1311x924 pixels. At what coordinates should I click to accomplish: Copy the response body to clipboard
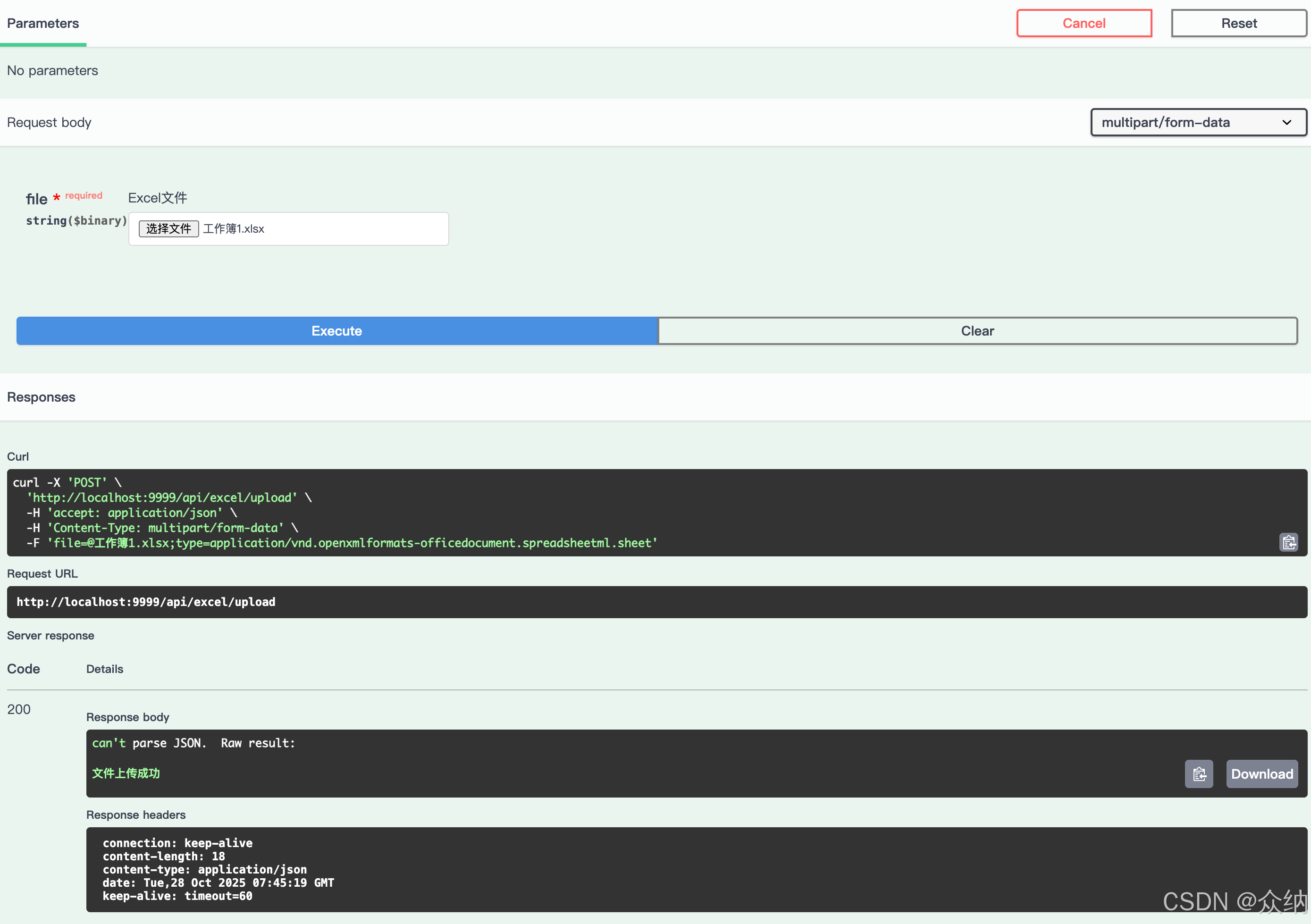coord(1199,774)
